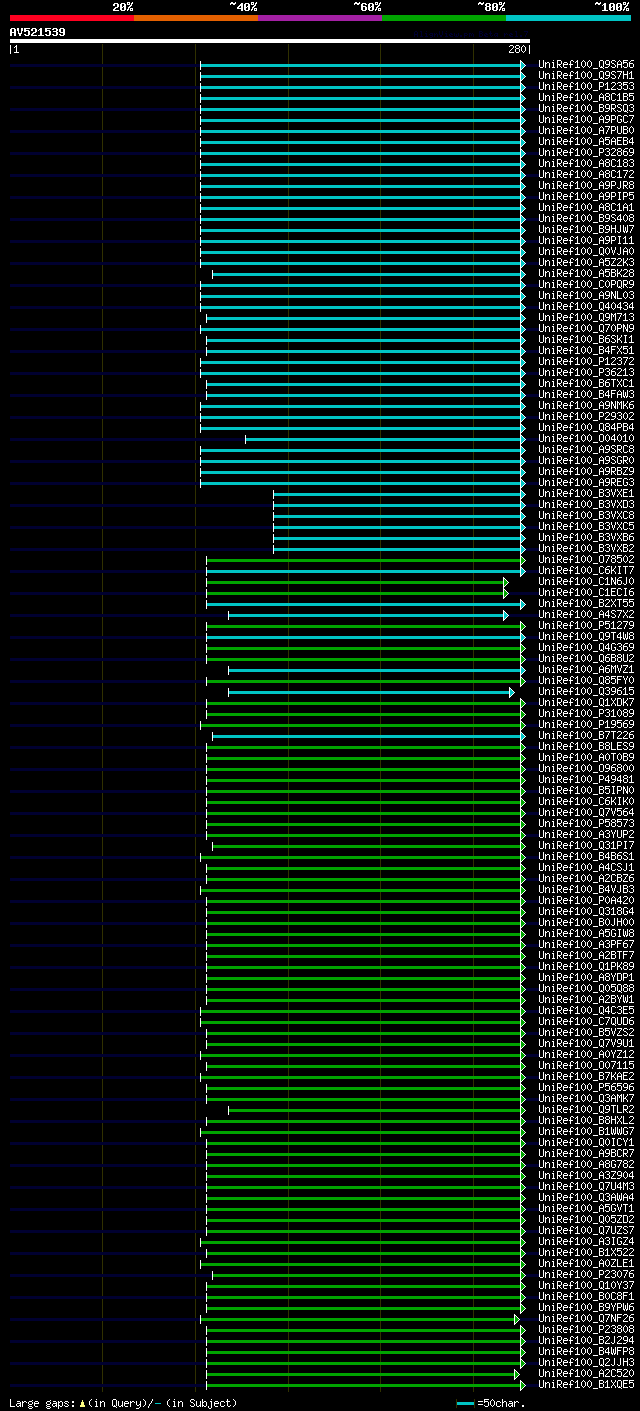Select label UniRef100_Q39615
The image size is (640, 1411).
586,691
